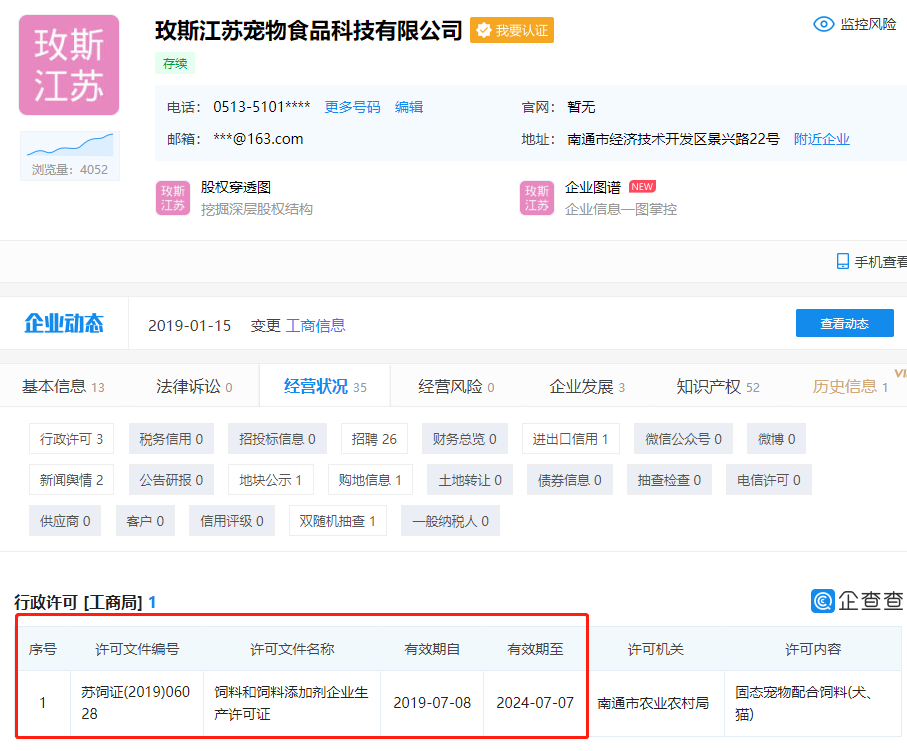Click the company name heading
This screenshot has height=751, width=907.
click(309, 31)
